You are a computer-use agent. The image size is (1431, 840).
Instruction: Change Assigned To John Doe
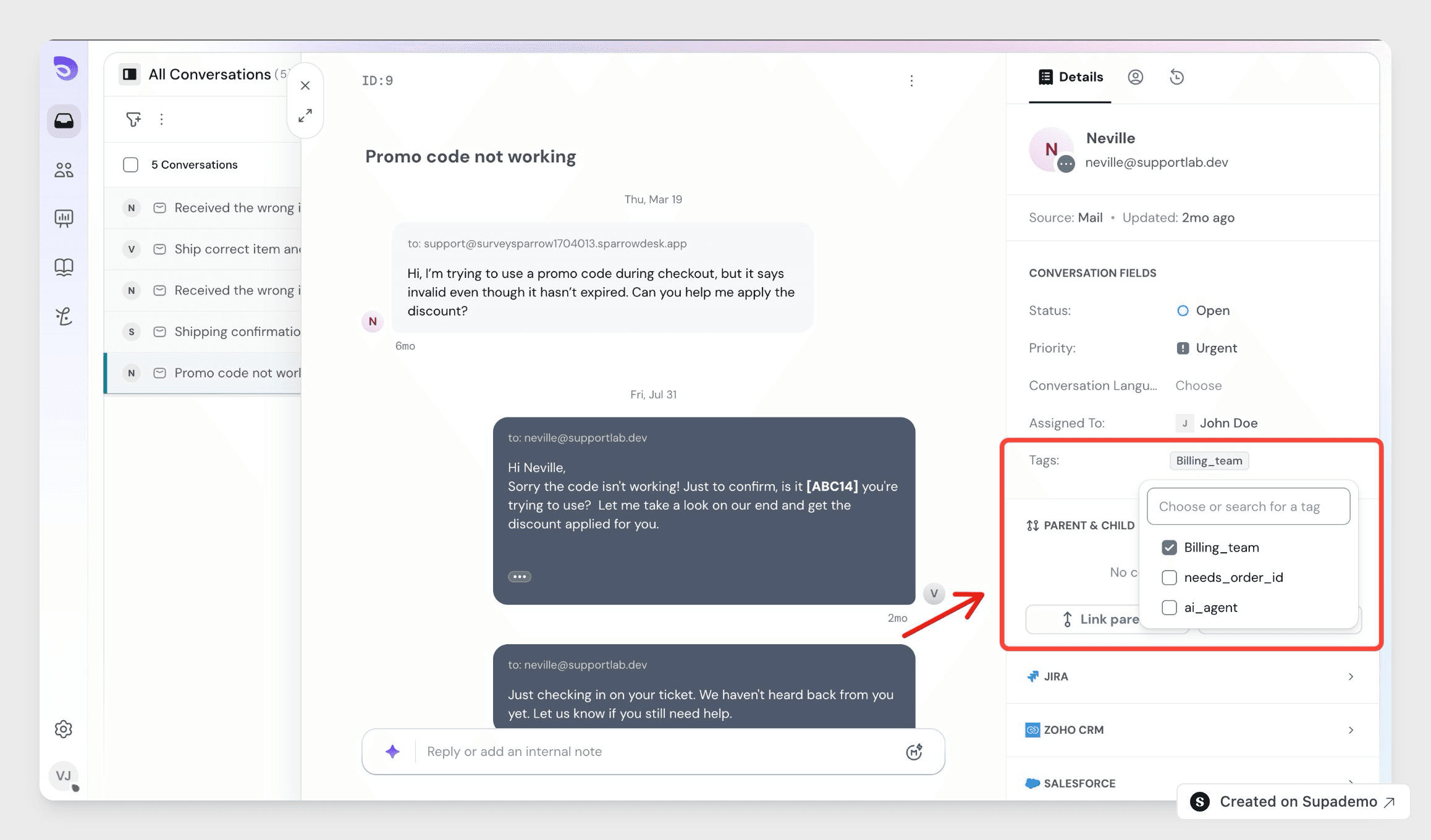pyautogui.click(x=1217, y=424)
